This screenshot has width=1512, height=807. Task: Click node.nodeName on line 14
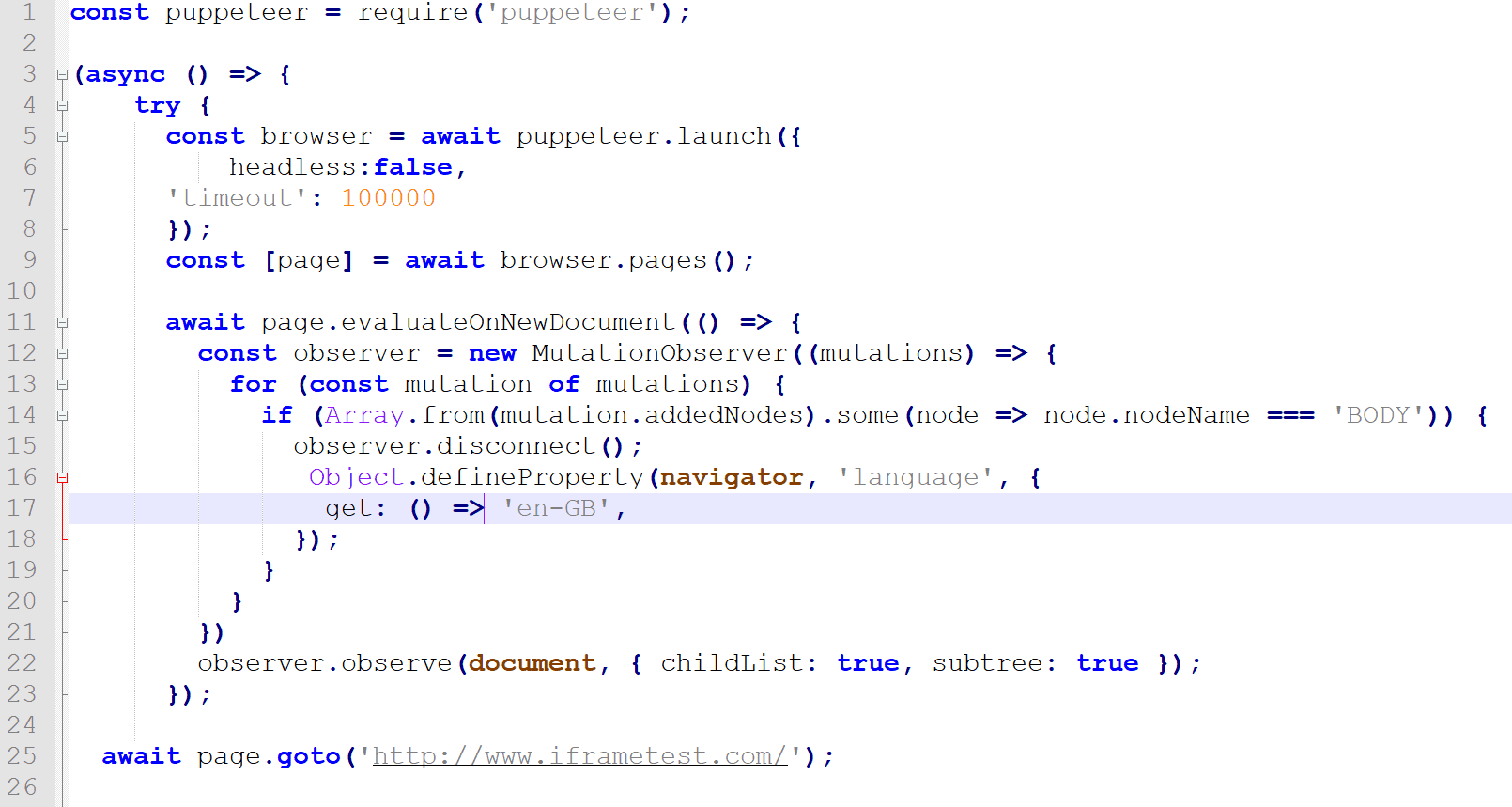click(x=1147, y=415)
